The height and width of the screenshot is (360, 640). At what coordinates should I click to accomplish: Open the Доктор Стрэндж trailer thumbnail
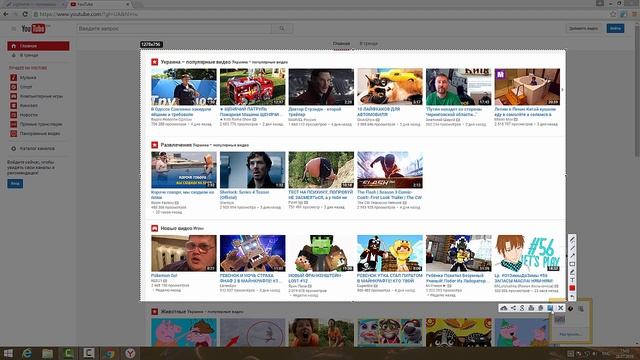coord(321,87)
